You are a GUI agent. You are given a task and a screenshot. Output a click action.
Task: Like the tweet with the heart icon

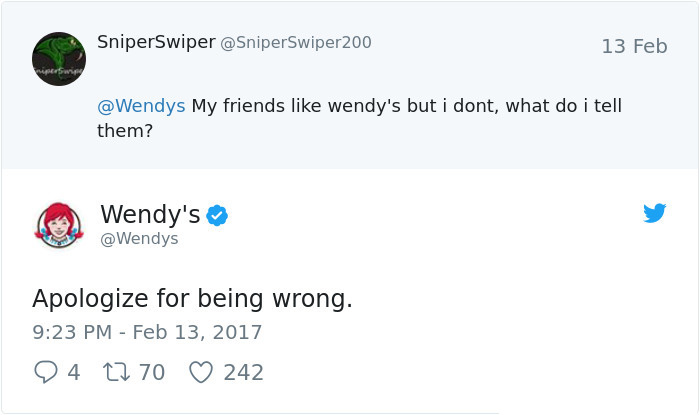pos(201,372)
